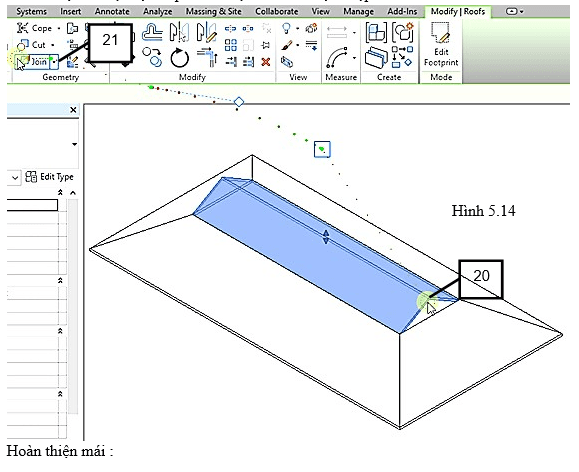The width and height of the screenshot is (579, 472).
Task: Click the Edit Type button
Action: pyautogui.click(x=49, y=177)
